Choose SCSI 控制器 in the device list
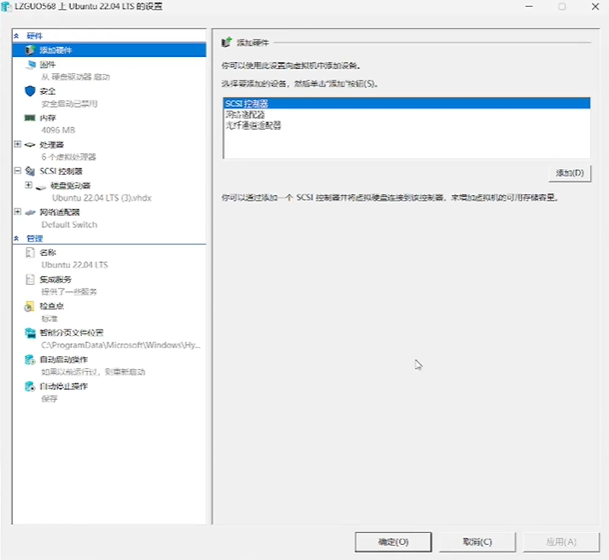Screen dimensions: 609x560 tap(407, 103)
